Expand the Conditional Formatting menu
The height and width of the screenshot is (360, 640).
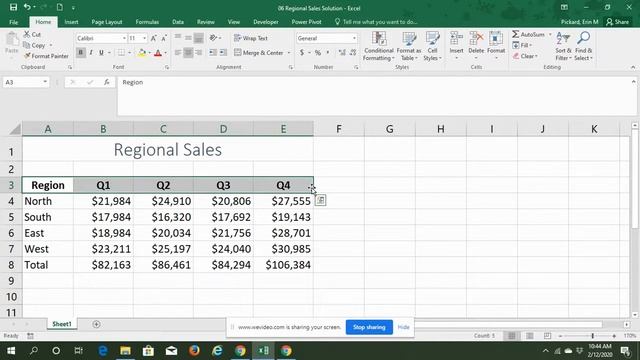pyautogui.click(x=378, y=46)
